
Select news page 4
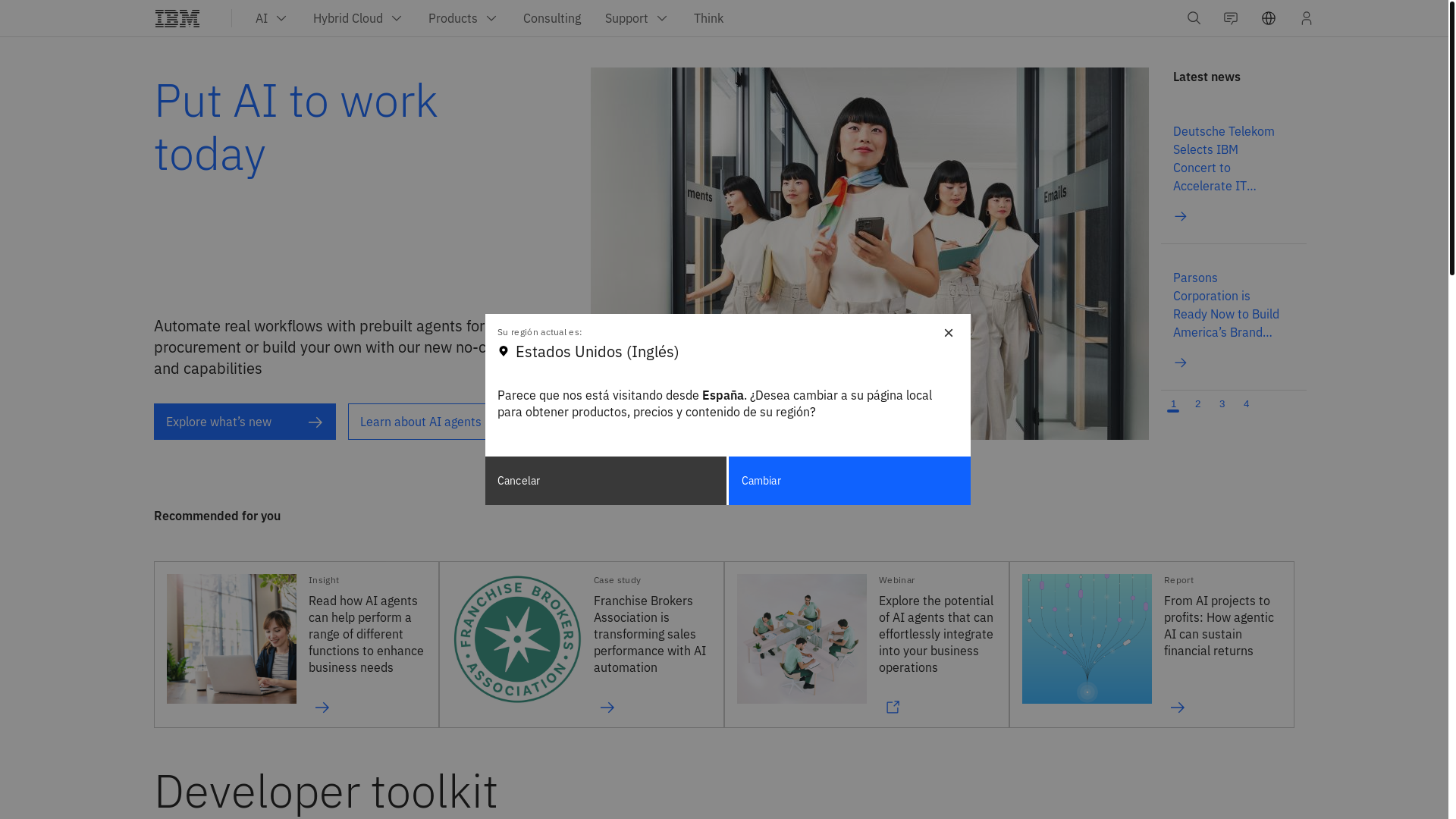point(1247,404)
